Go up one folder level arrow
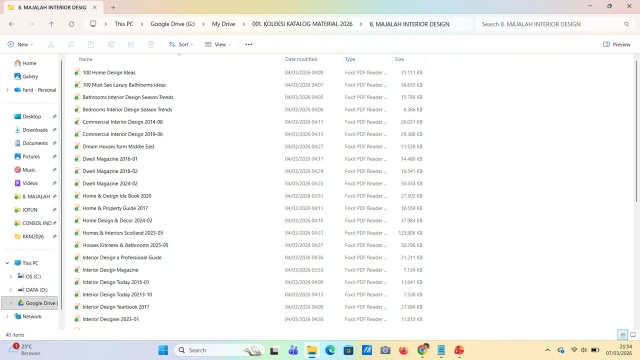Image resolution: width=640 pixels, height=360 pixels. coord(51,24)
